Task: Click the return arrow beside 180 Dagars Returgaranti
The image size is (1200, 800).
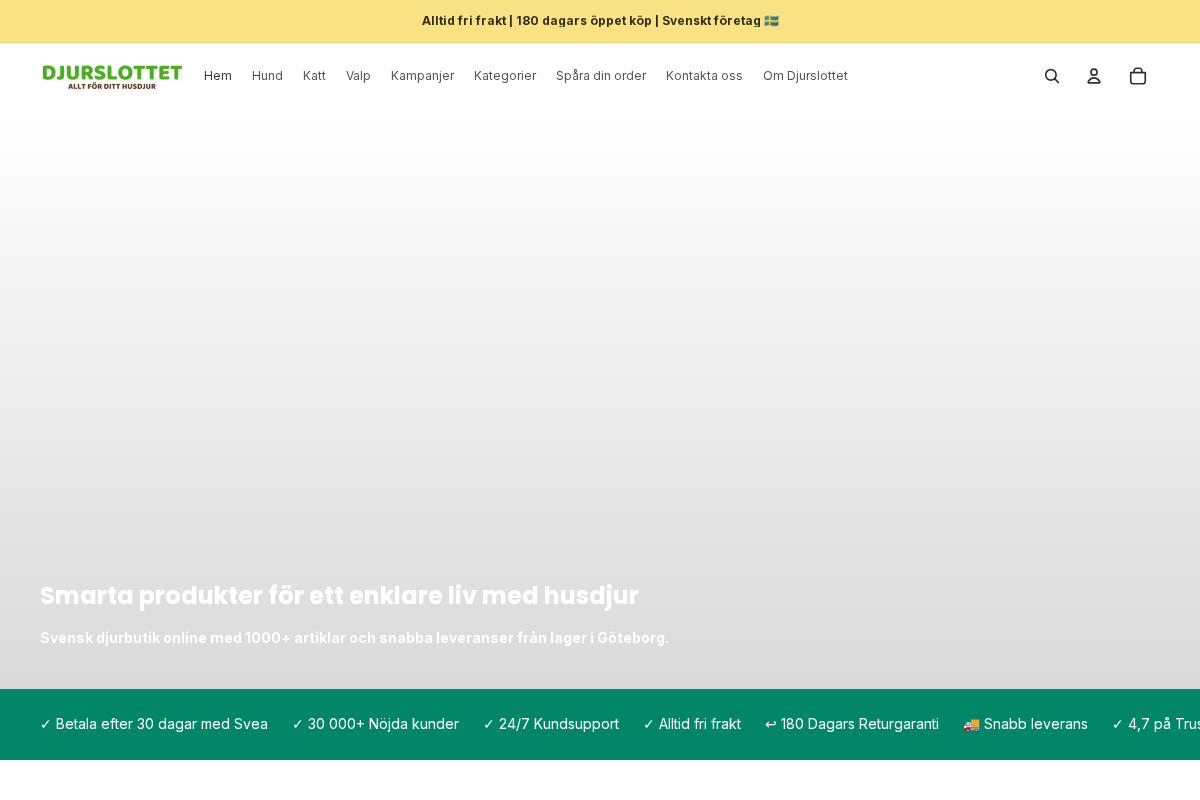Action: point(769,724)
